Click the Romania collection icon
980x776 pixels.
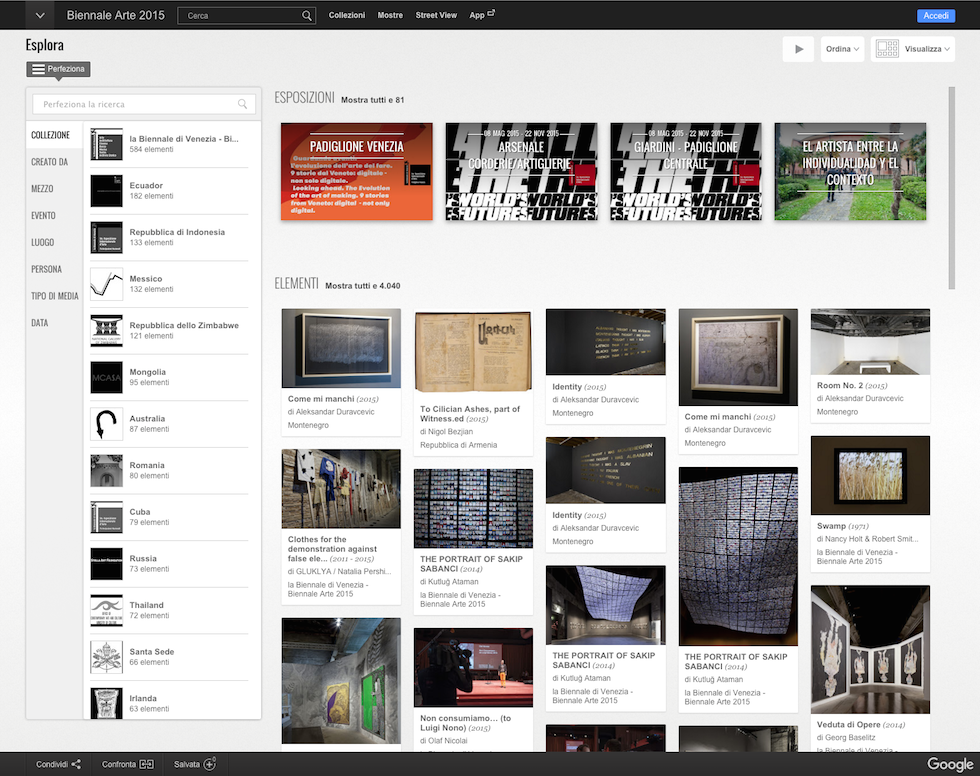(x=106, y=470)
